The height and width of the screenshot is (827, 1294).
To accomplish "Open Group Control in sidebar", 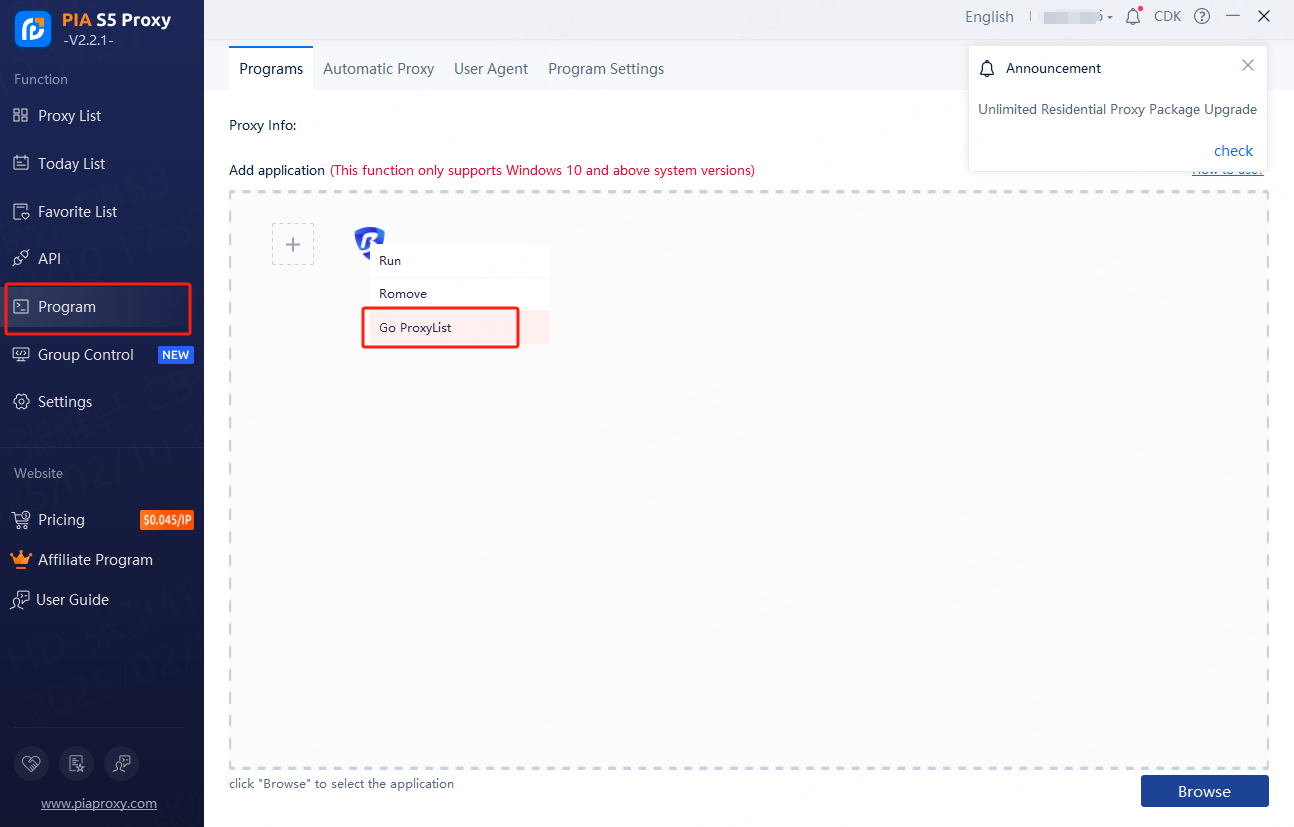I will [x=85, y=355].
